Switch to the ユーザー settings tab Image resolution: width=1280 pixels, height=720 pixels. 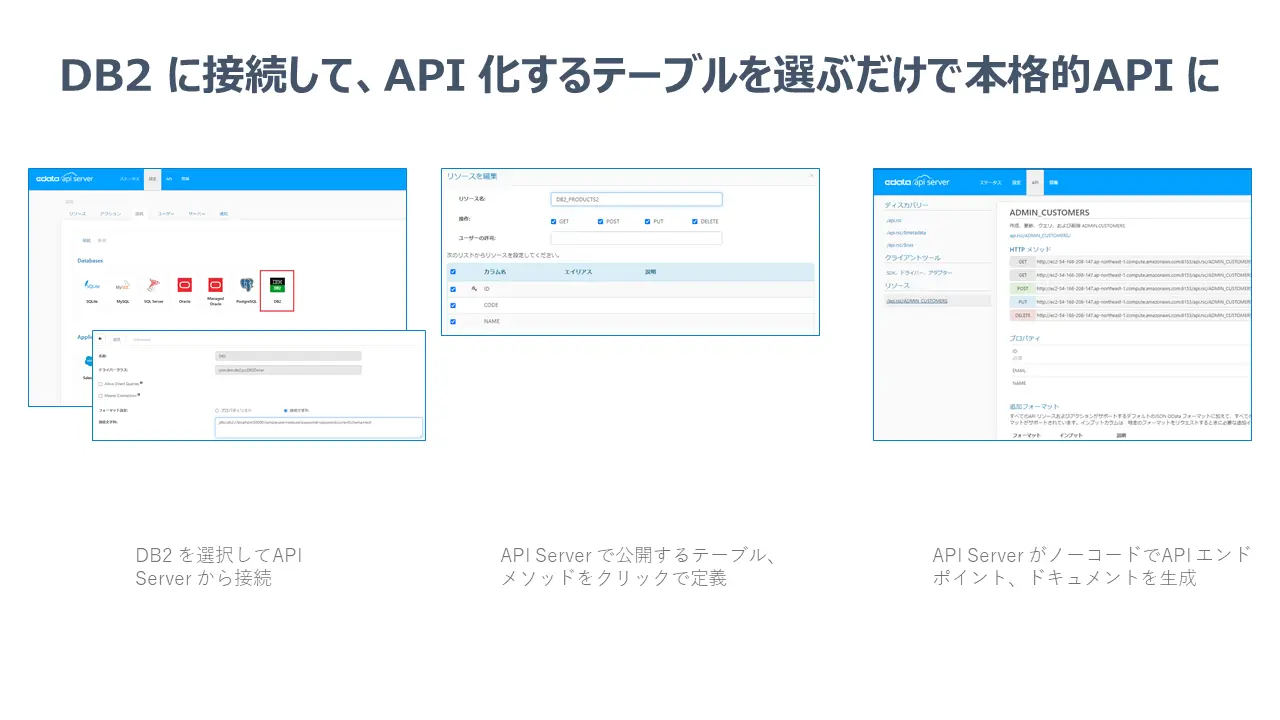pyautogui.click(x=166, y=213)
